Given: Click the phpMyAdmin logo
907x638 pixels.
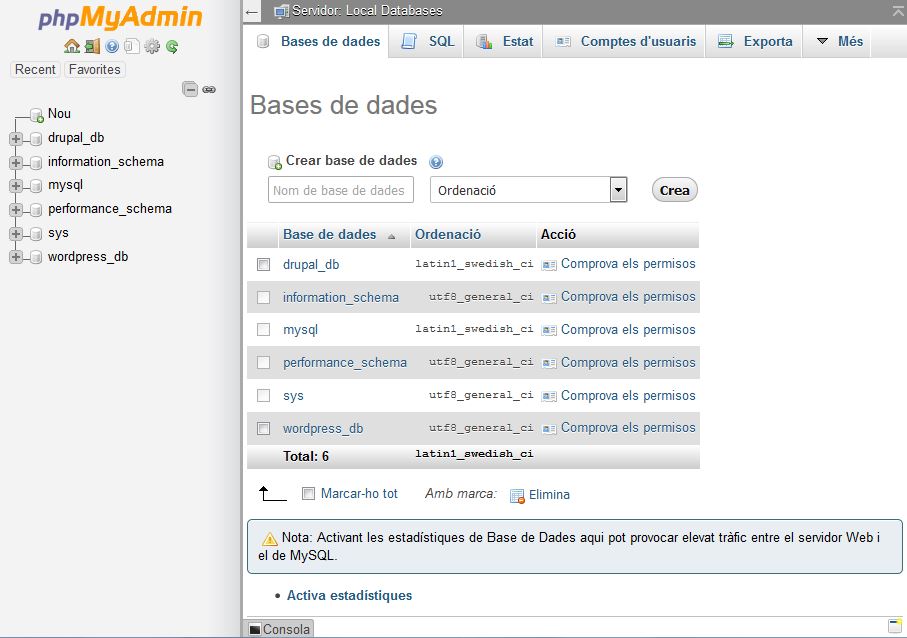Looking at the screenshot, I should point(120,17).
